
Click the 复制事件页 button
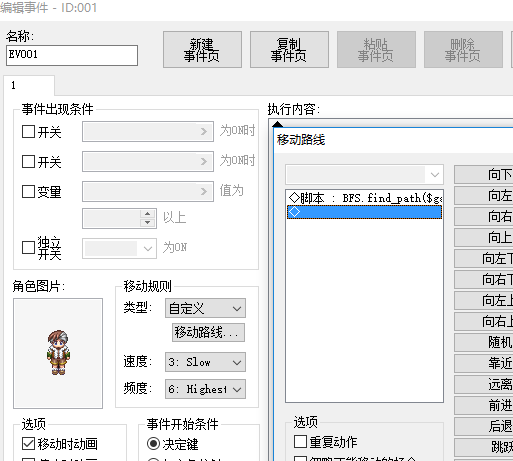coord(289,50)
